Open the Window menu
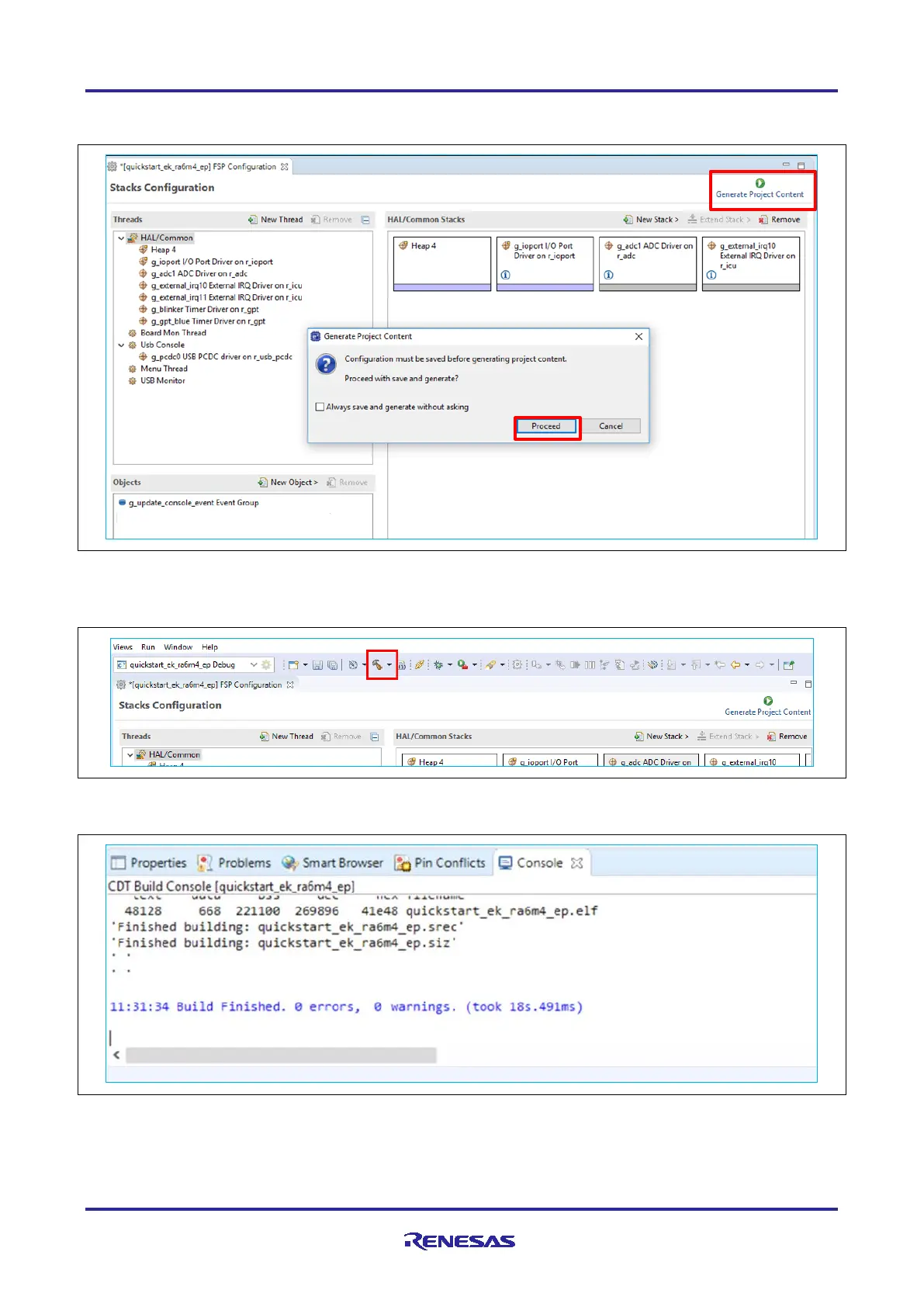 [178, 647]
